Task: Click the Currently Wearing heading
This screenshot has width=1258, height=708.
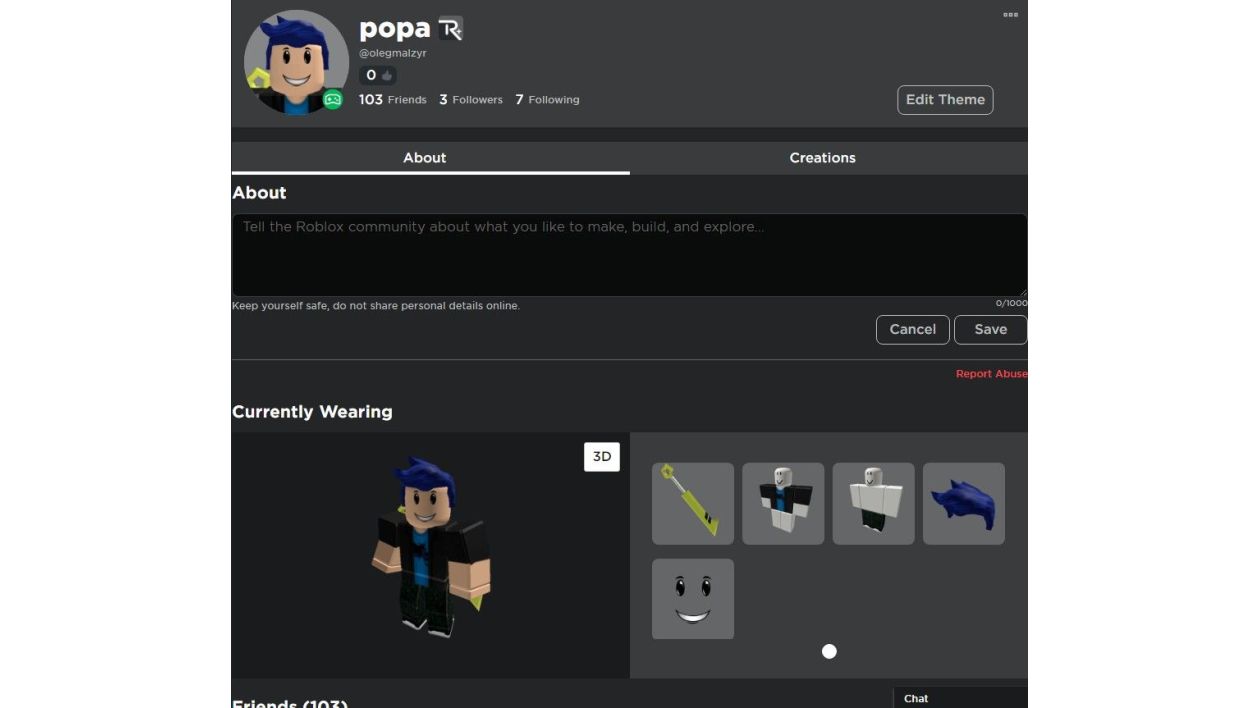Action: click(x=312, y=412)
